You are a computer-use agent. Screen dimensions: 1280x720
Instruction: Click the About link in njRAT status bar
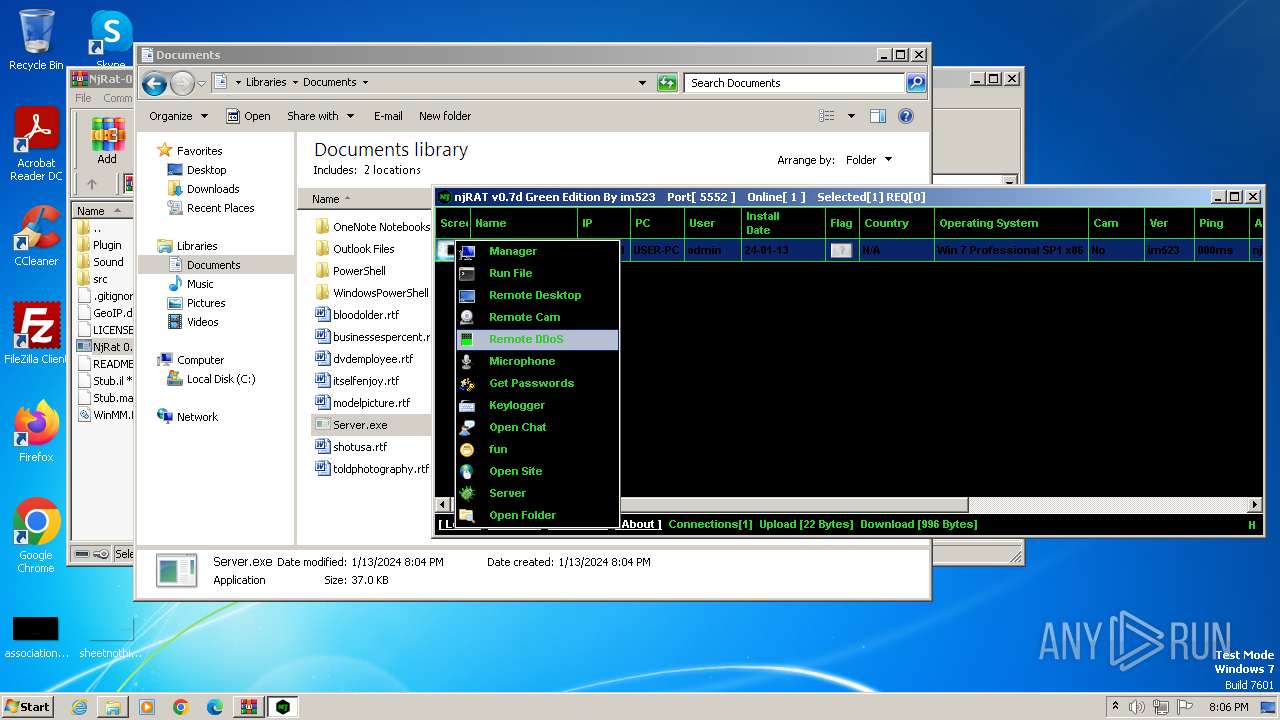coord(640,524)
